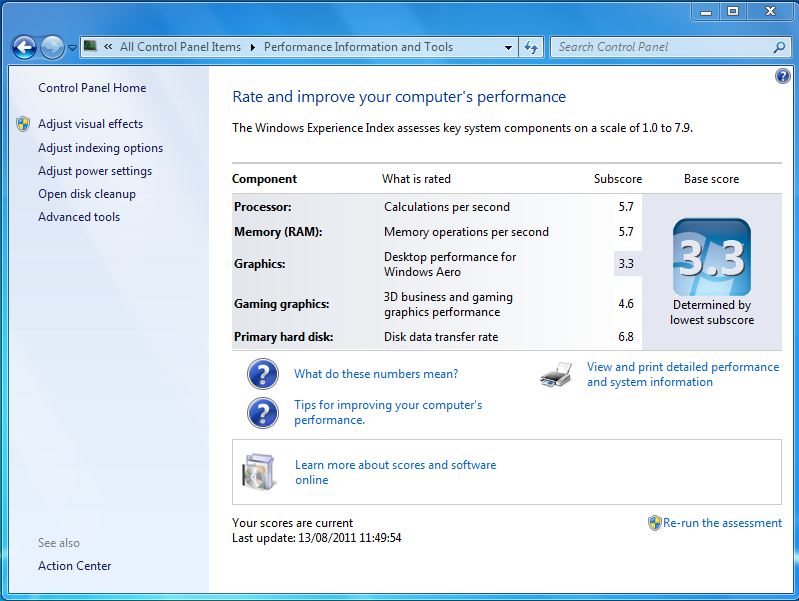Learn more about scores and software online
The image size is (799, 601).
(395, 472)
